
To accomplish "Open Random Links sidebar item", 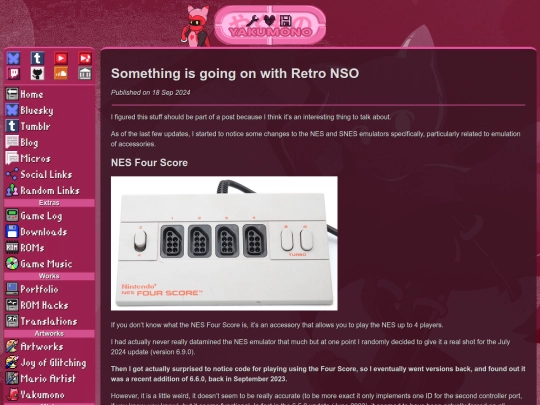I will pyautogui.click(x=50, y=190).
